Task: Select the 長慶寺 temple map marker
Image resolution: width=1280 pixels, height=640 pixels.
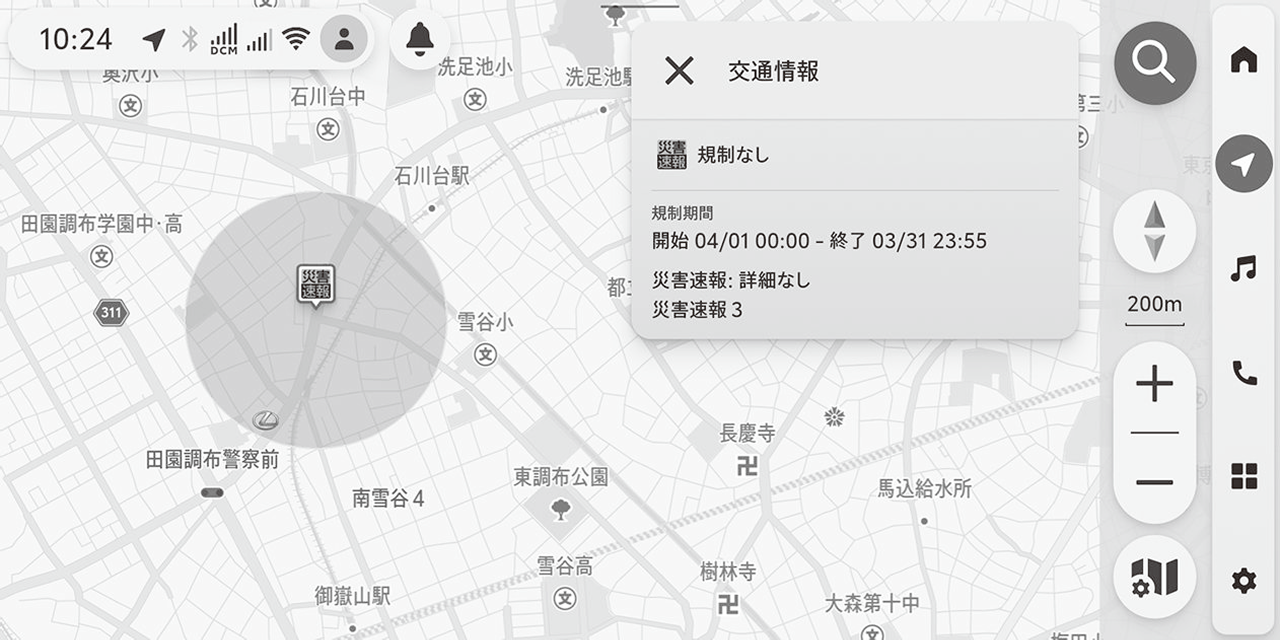Action: (x=747, y=465)
